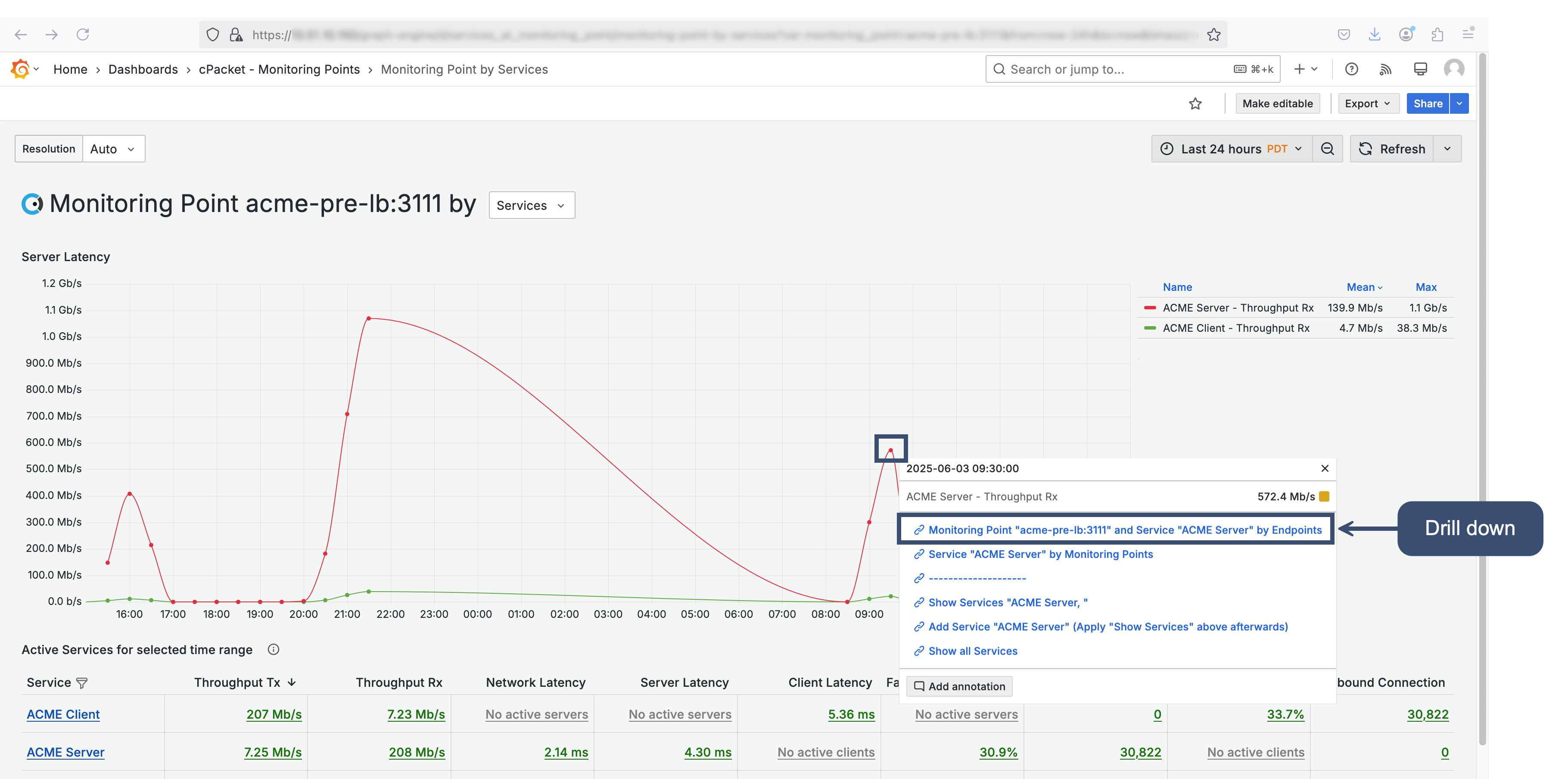The height and width of the screenshot is (779, 1568).
Task: Zoom out time range magnifier icon
Action: click(x=1328, y=149)
